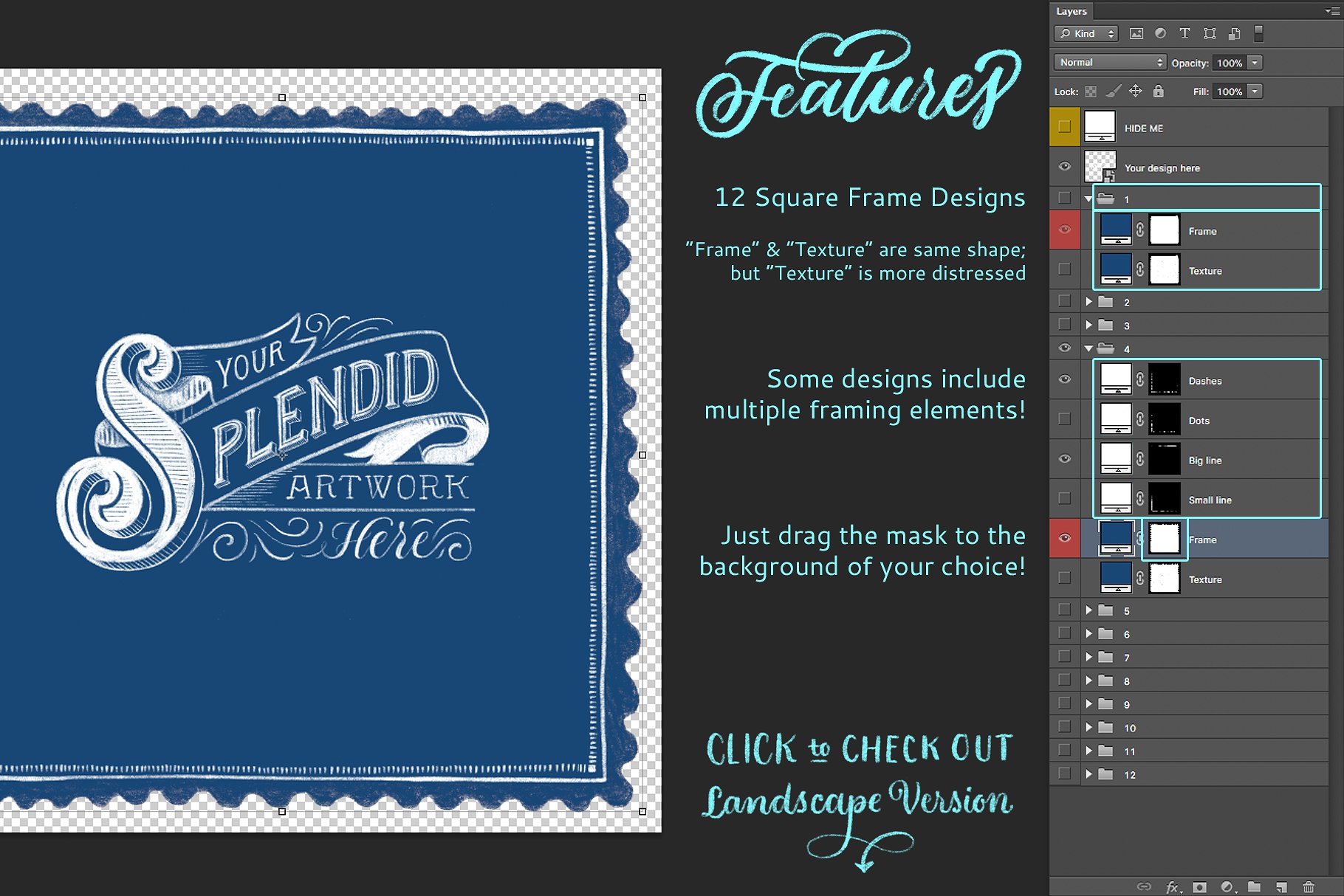
Task: Hide the Dashes layer
Action: [x=1064, y=379]
